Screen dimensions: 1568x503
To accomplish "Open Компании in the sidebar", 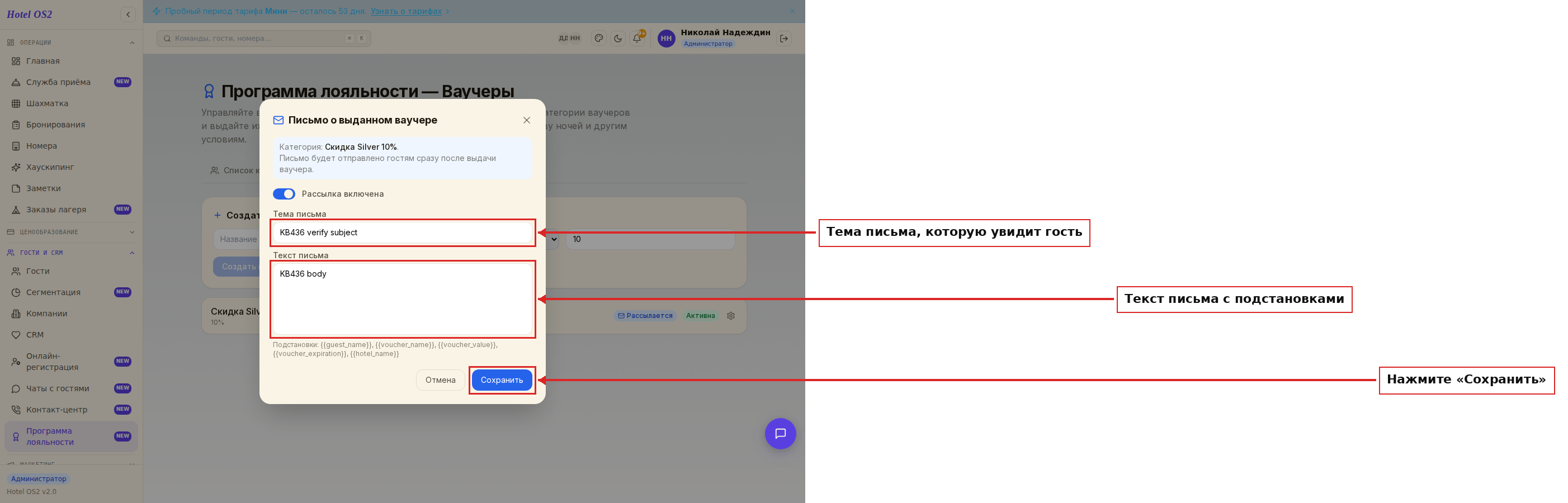I will click(x=71, y=314).
